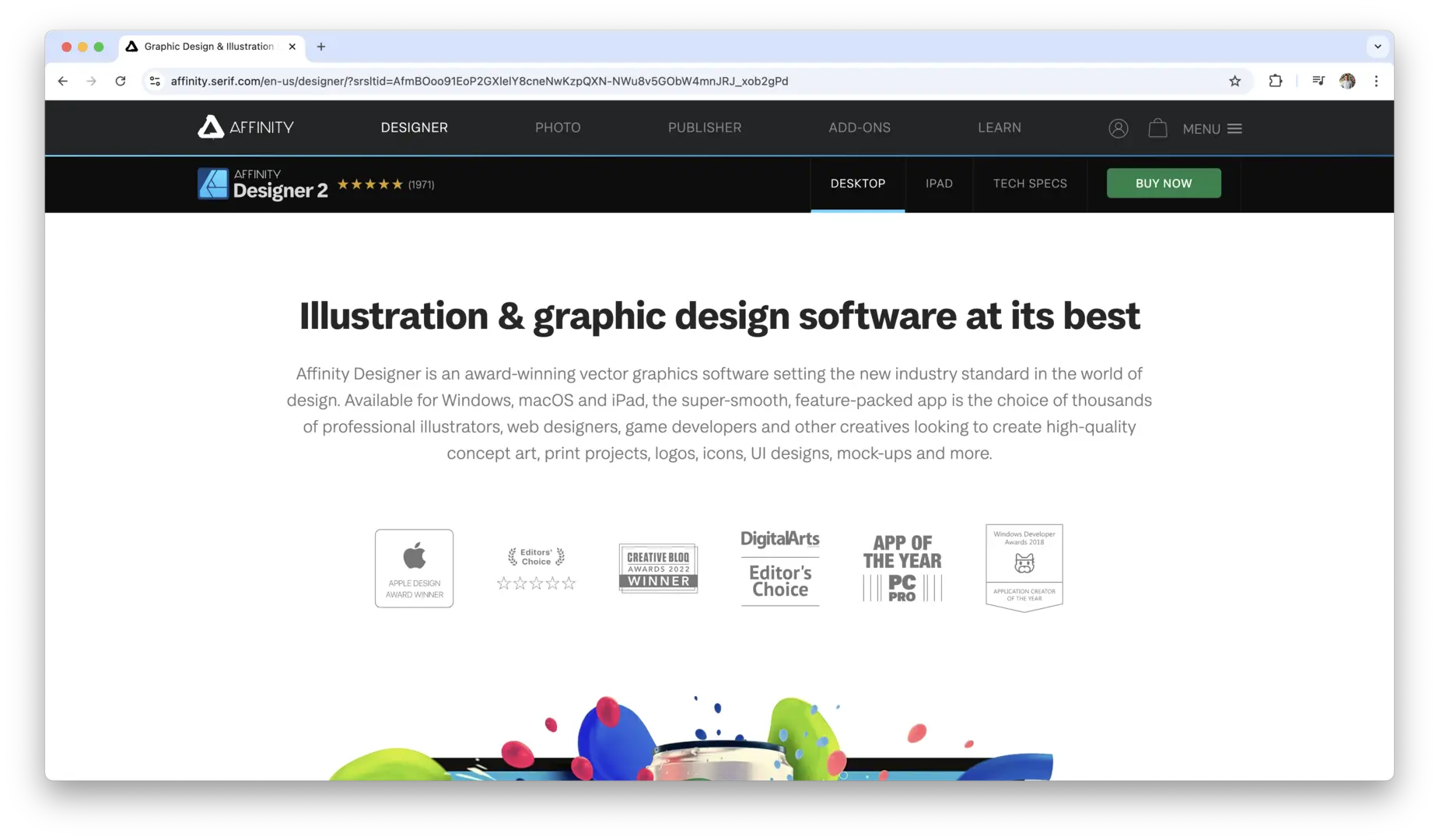The height and width of the screenshot is (840, 1439).
Task: Open the browser extensions puzzle icon
Action: tap(1276, 81)
